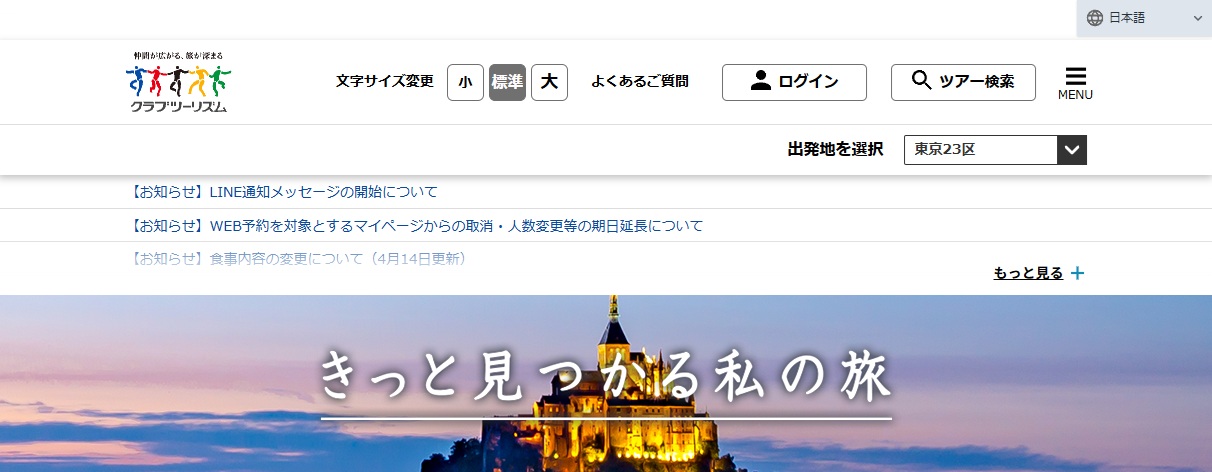Image resolution: width=1212 pixels, height=472 pixels.
Task: Click the globe language icon
Action: 1095,18
